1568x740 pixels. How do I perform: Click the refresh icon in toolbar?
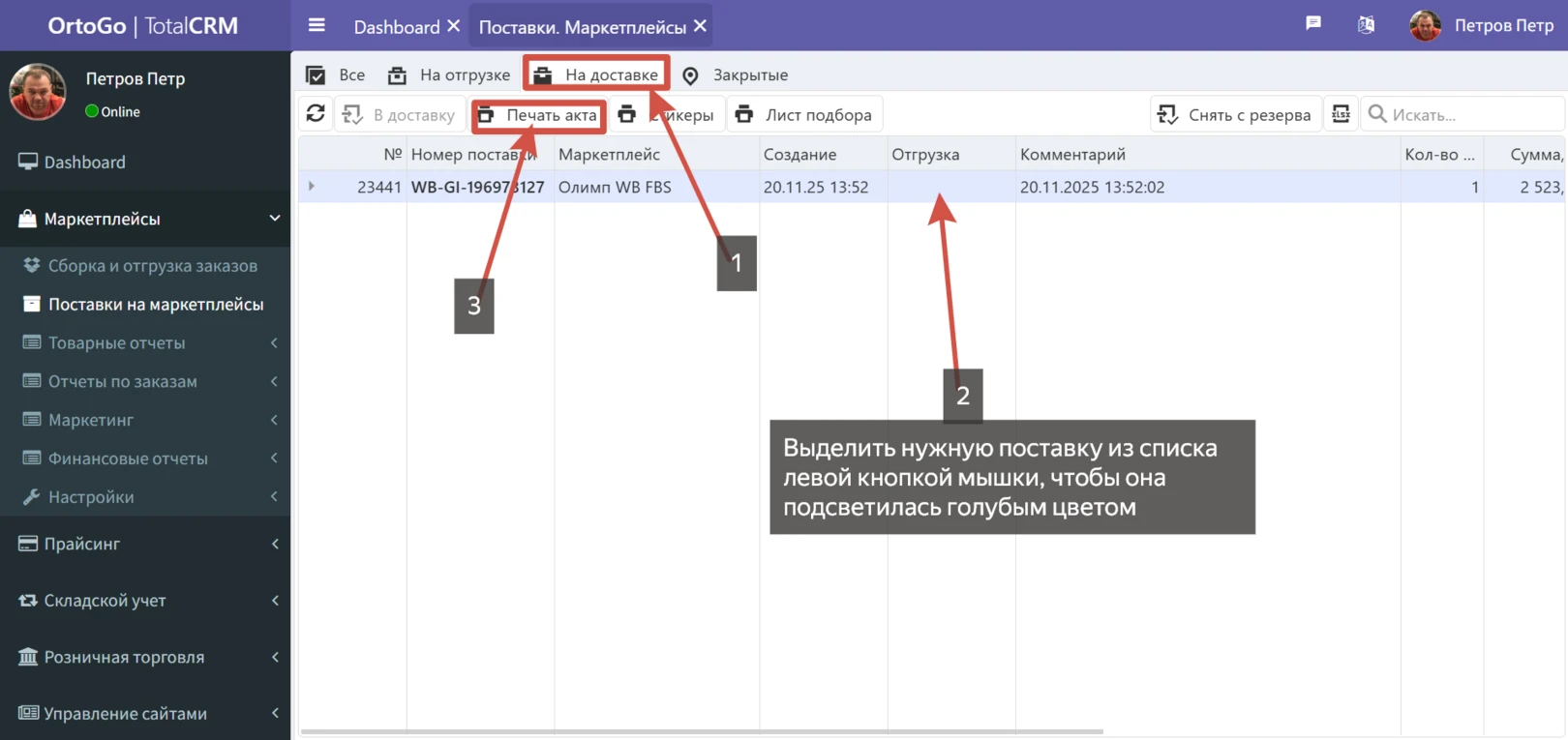tap(316, 114)
